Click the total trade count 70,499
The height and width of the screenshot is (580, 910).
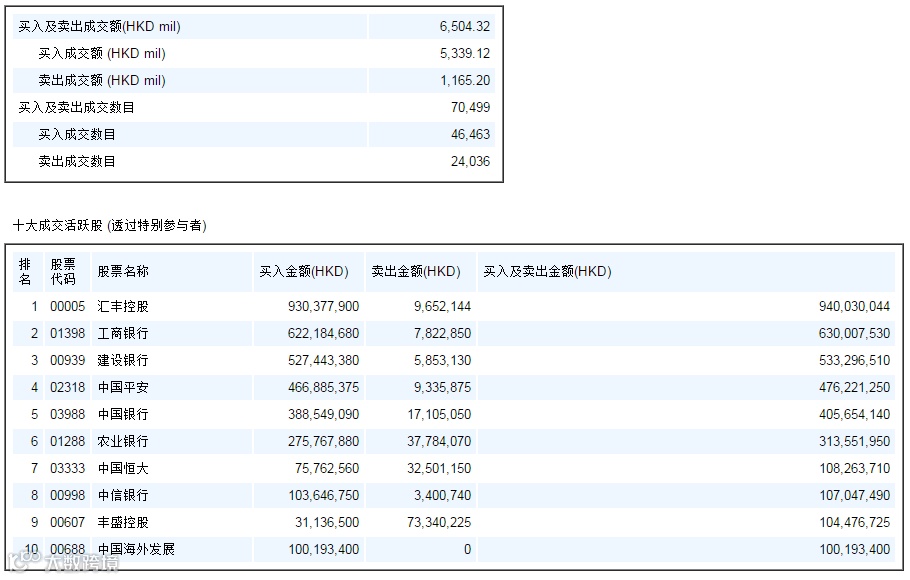[470, 107]
